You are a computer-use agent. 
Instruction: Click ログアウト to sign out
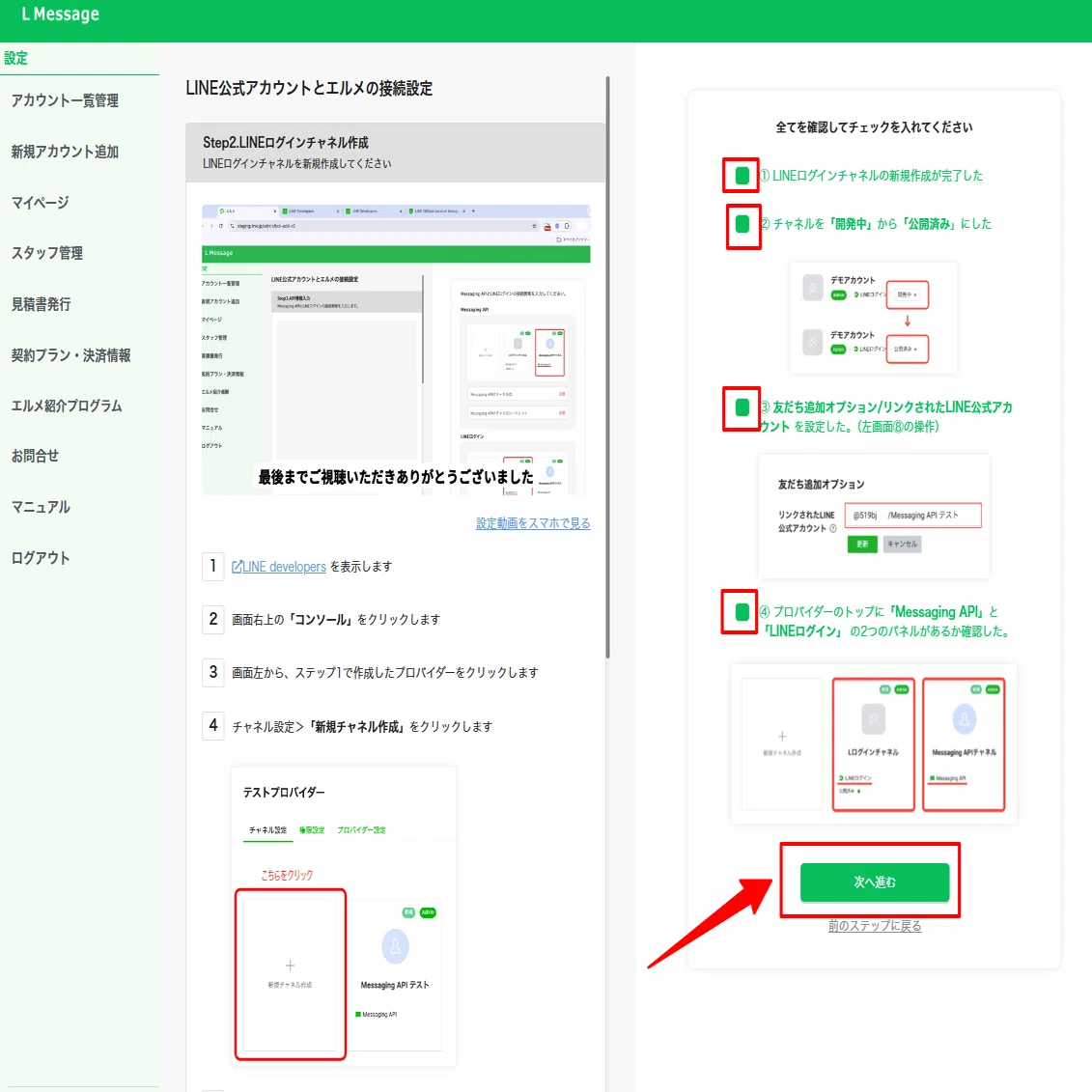click(41, 558)
